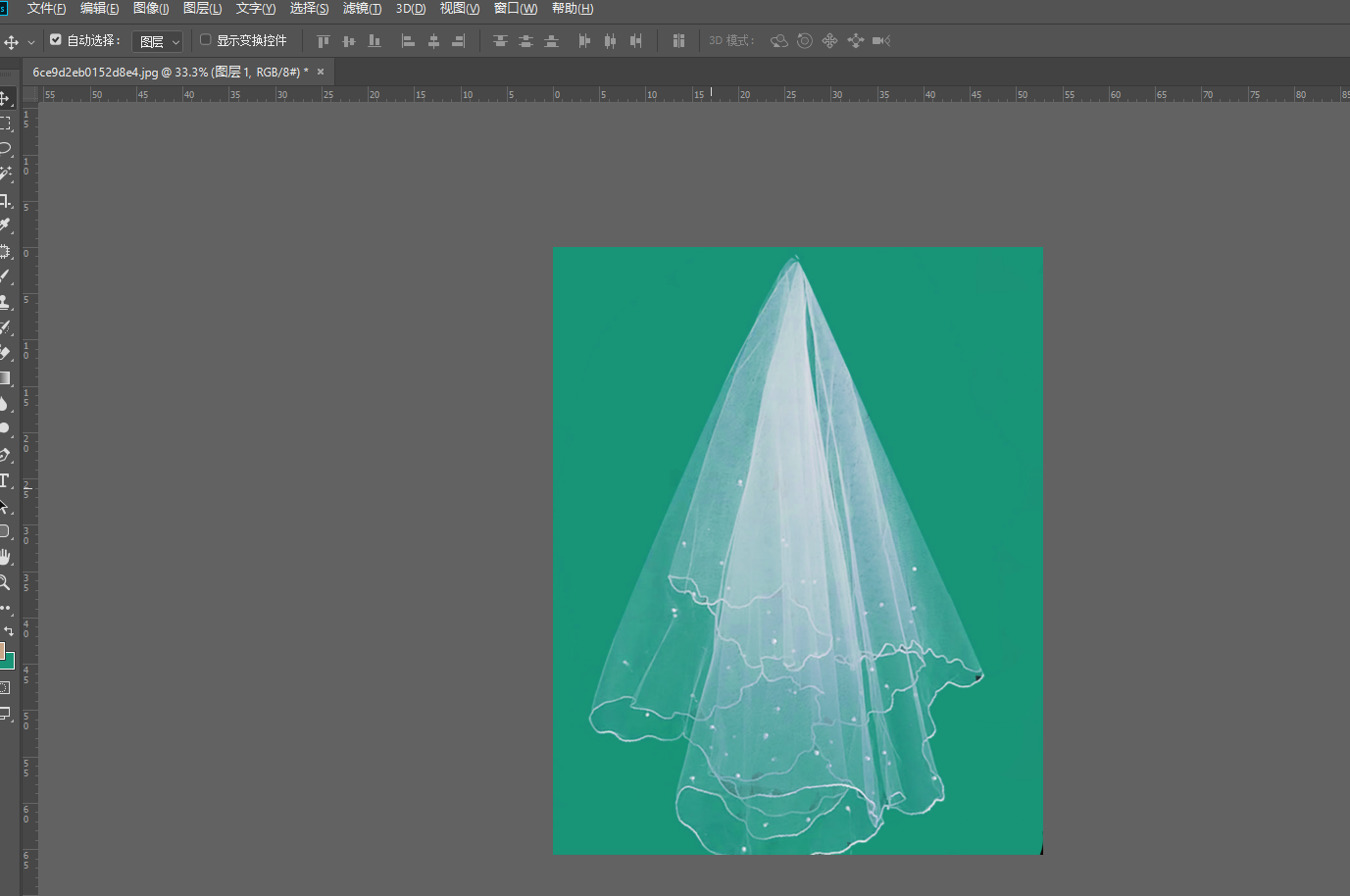Screen dimensions: 1350x896
Task: Click the align left edges icon
Action: [x=408, y=41]
